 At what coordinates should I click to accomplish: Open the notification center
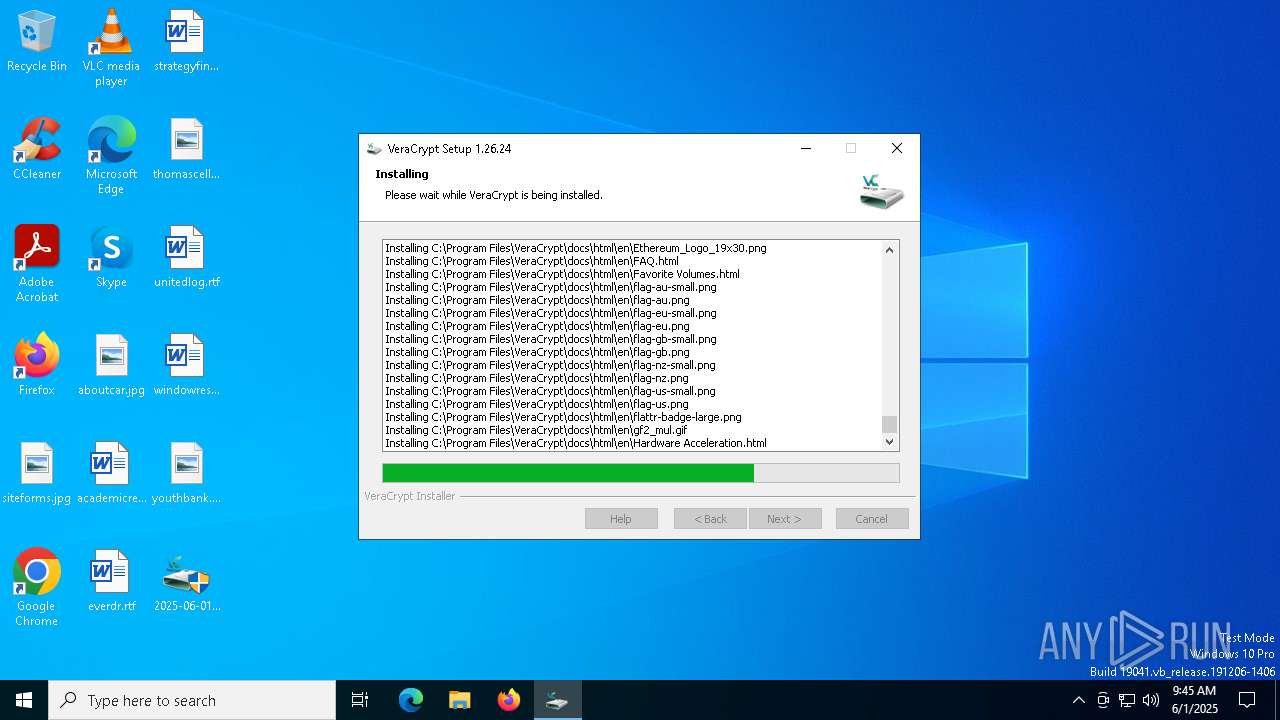(x=1247, y=700)
